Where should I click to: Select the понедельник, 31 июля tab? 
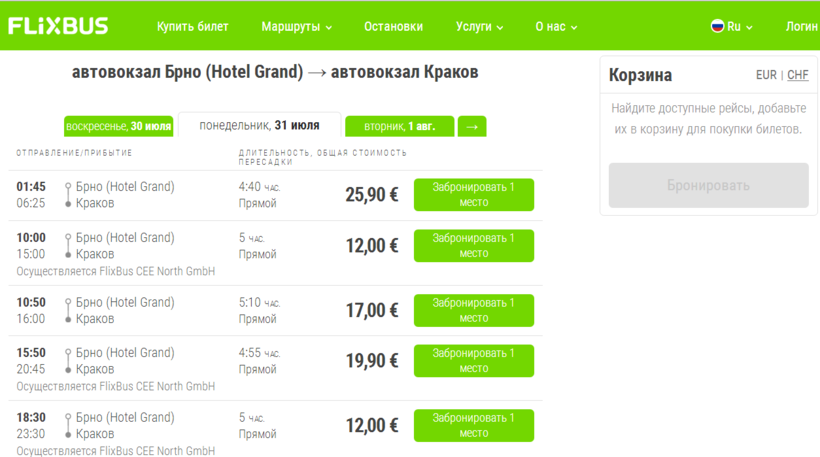pyautogui.click(x=259, y=126)
